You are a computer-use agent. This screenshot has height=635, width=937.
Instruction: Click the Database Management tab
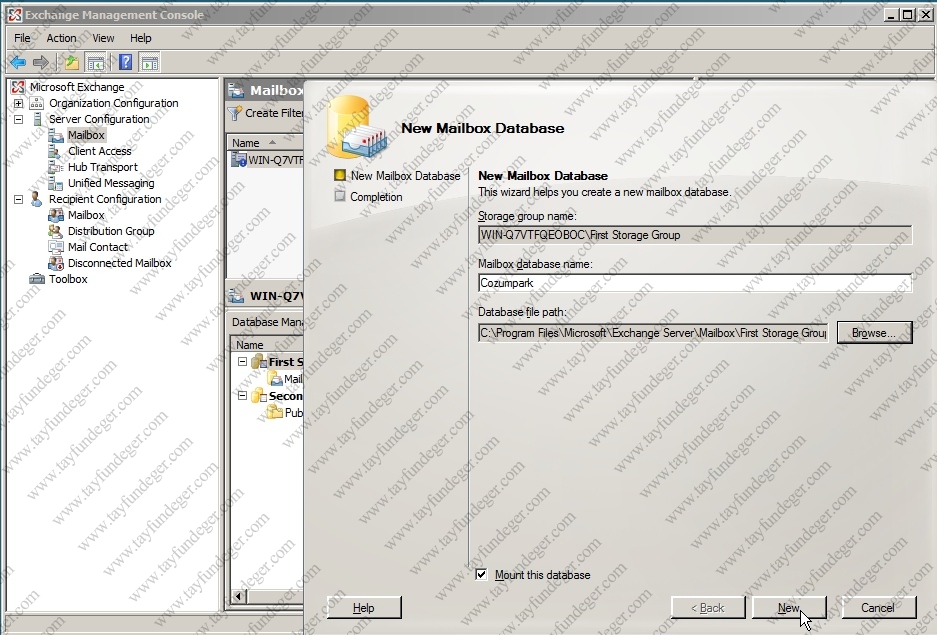point(267,322)
